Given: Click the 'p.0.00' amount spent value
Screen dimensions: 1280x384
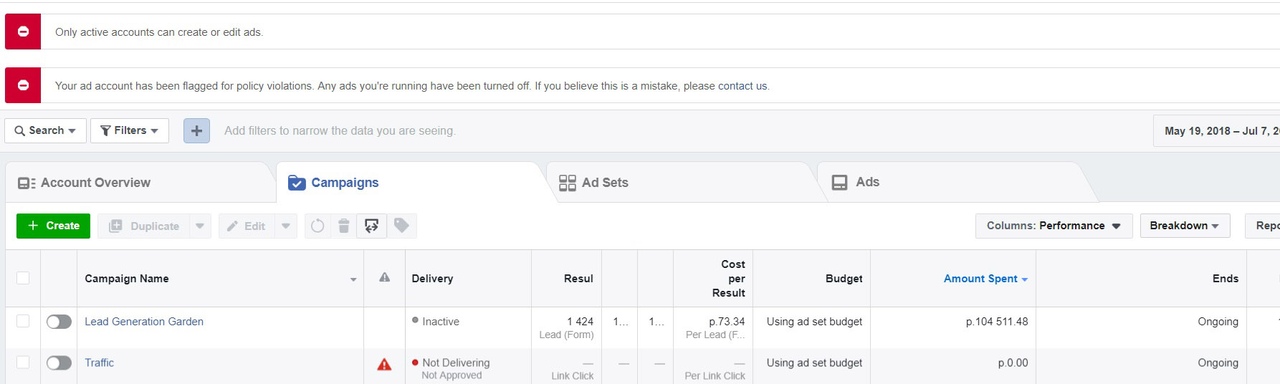Looking at the screenshot, I should tap(1013, 363).
